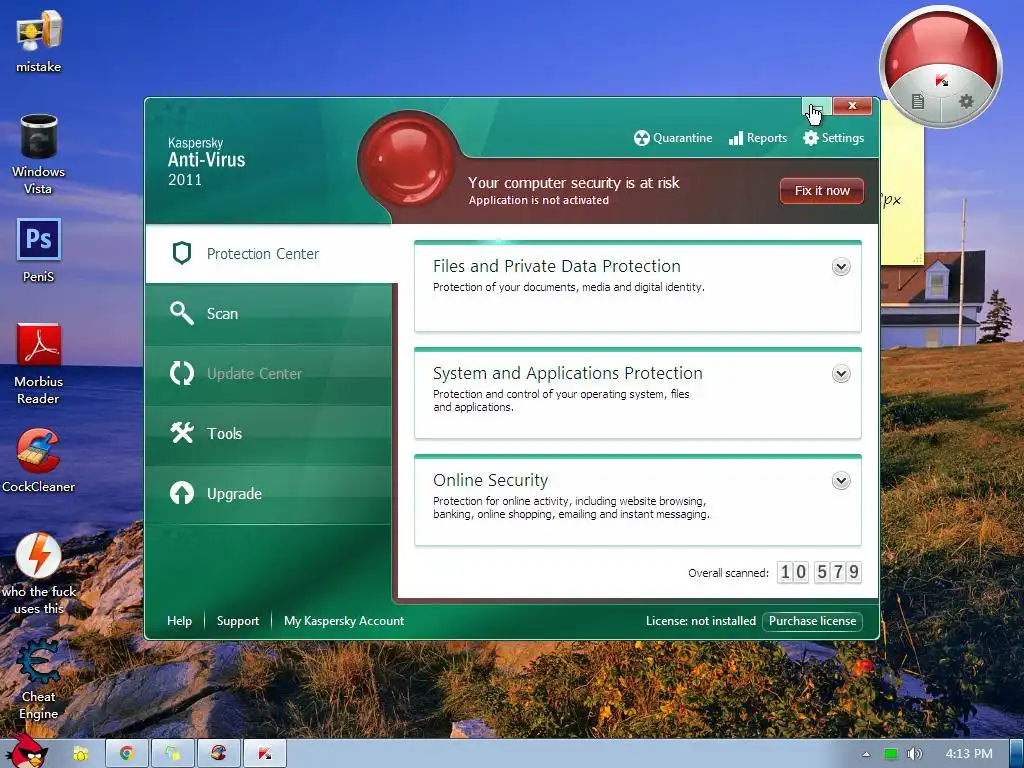Expand System and Applications Protection
Viewport: 1024px width, 768px height.
click(841, 374)
